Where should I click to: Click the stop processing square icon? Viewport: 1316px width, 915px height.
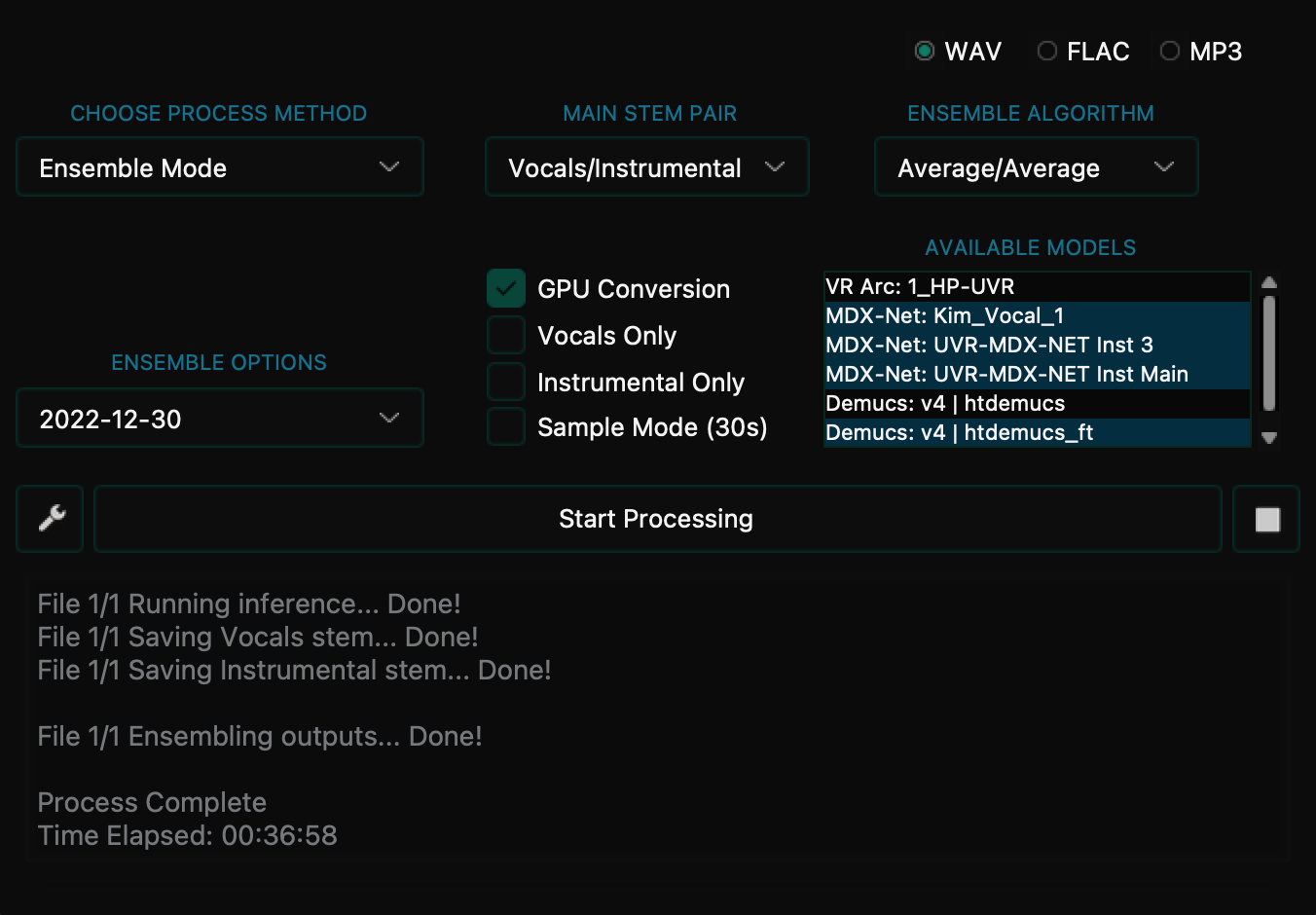pos(1265,519)
